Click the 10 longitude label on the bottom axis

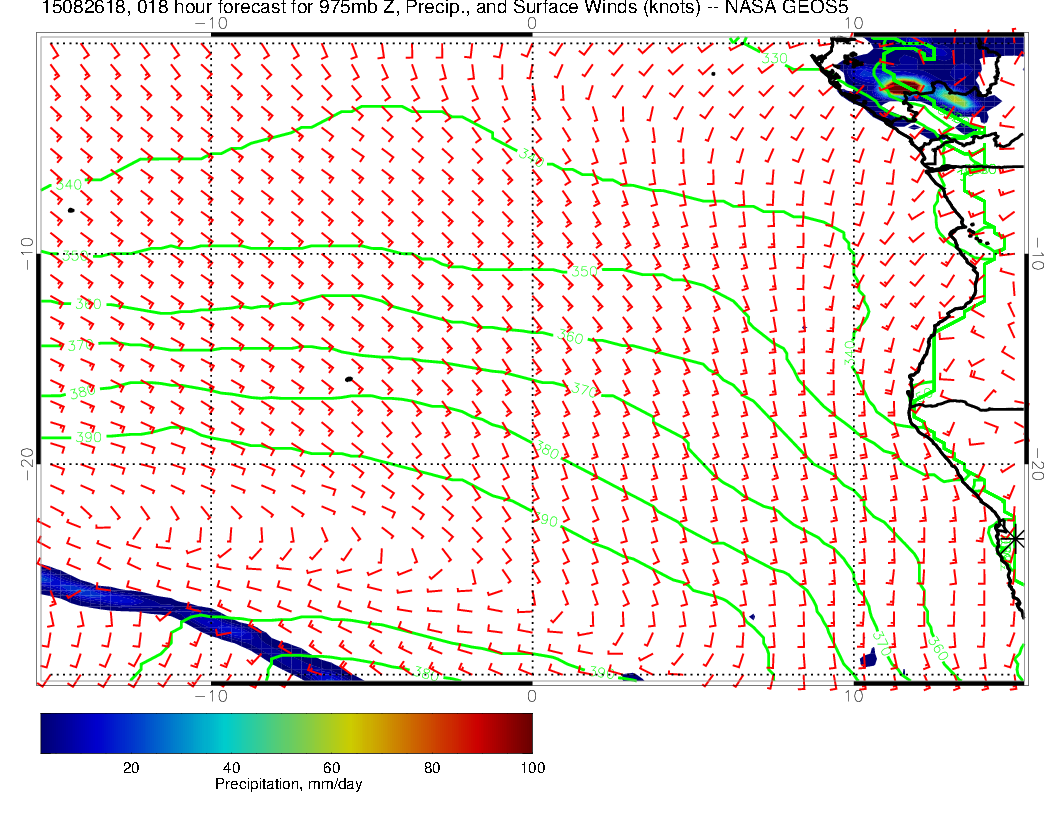[x=853, y=696]
